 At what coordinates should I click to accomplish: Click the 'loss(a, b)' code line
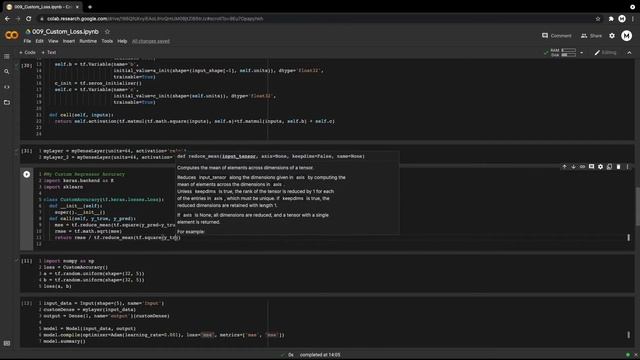57,286
